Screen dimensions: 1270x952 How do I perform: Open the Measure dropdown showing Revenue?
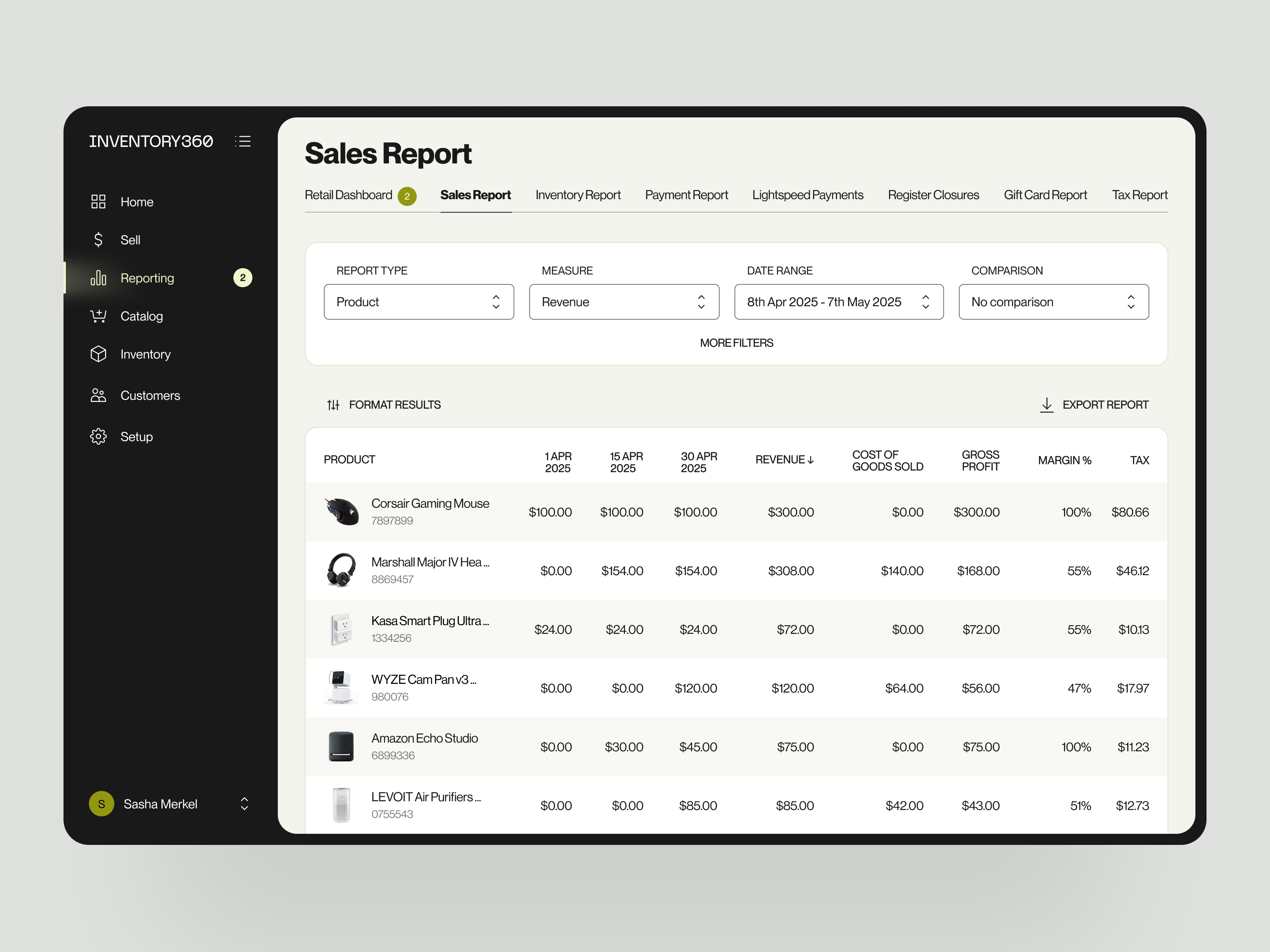(624, 302)
